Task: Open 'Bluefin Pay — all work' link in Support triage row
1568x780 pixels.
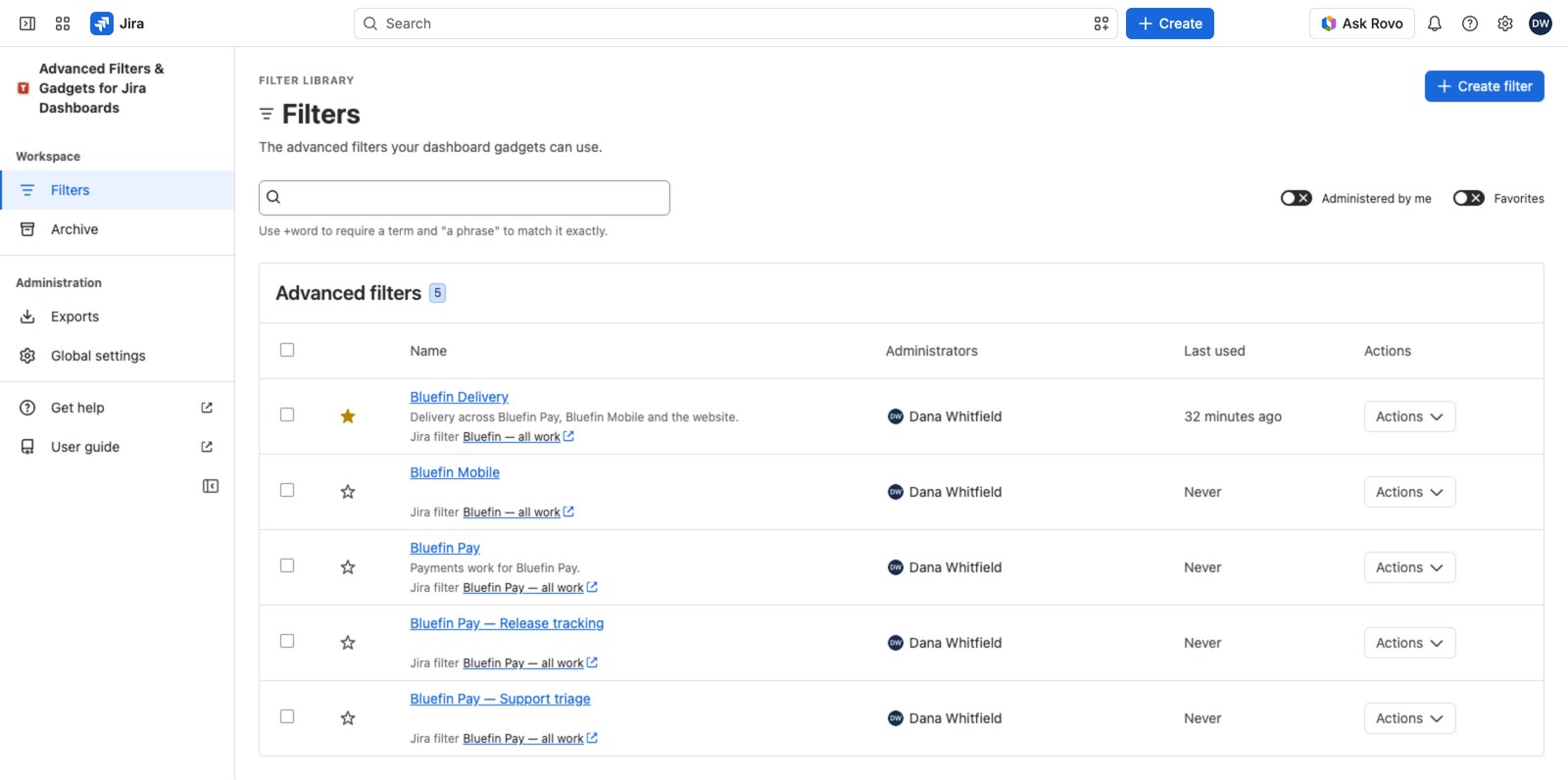Action: tap(523, 739)
